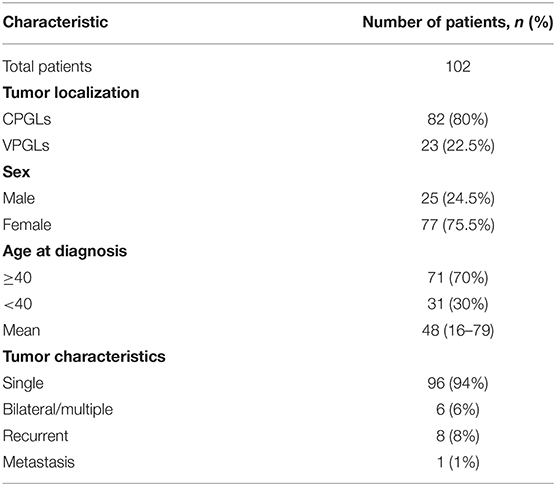Click the CPGLs row label
The width and height of the screenshot is (556, 486).
tap(27, 119)
